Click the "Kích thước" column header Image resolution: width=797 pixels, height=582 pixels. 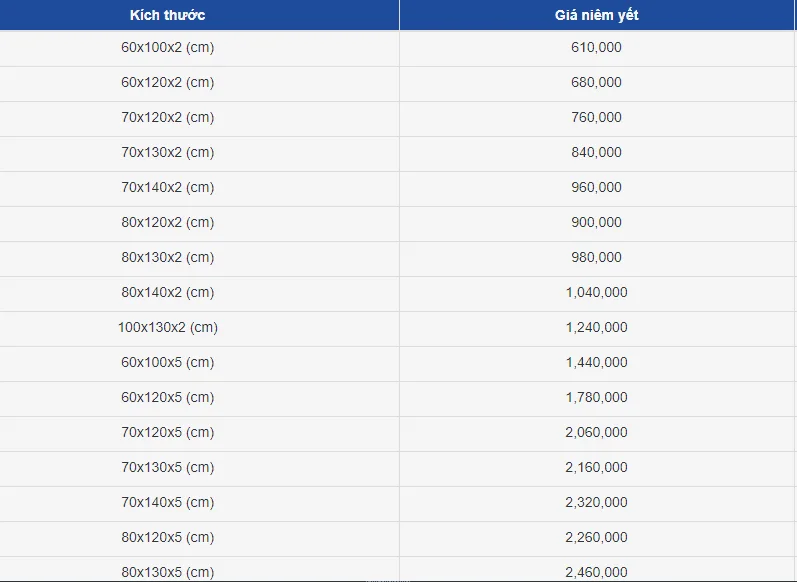click(168, 15)
